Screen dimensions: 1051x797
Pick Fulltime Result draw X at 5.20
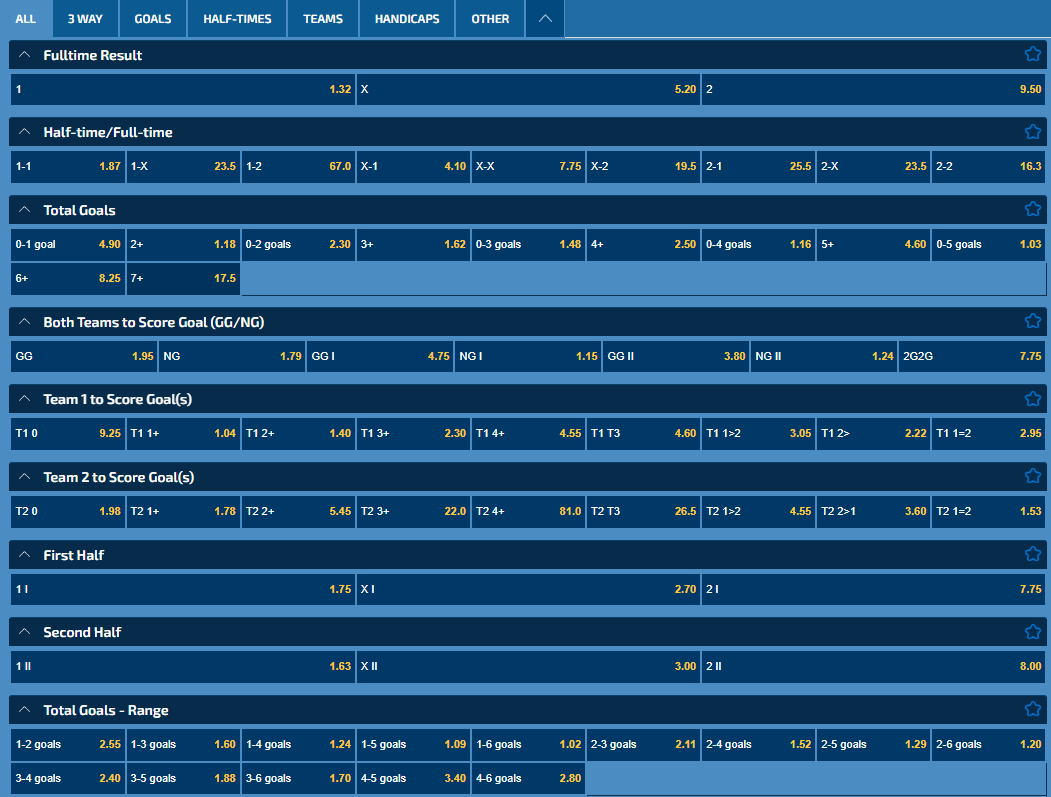coord(528,89)
